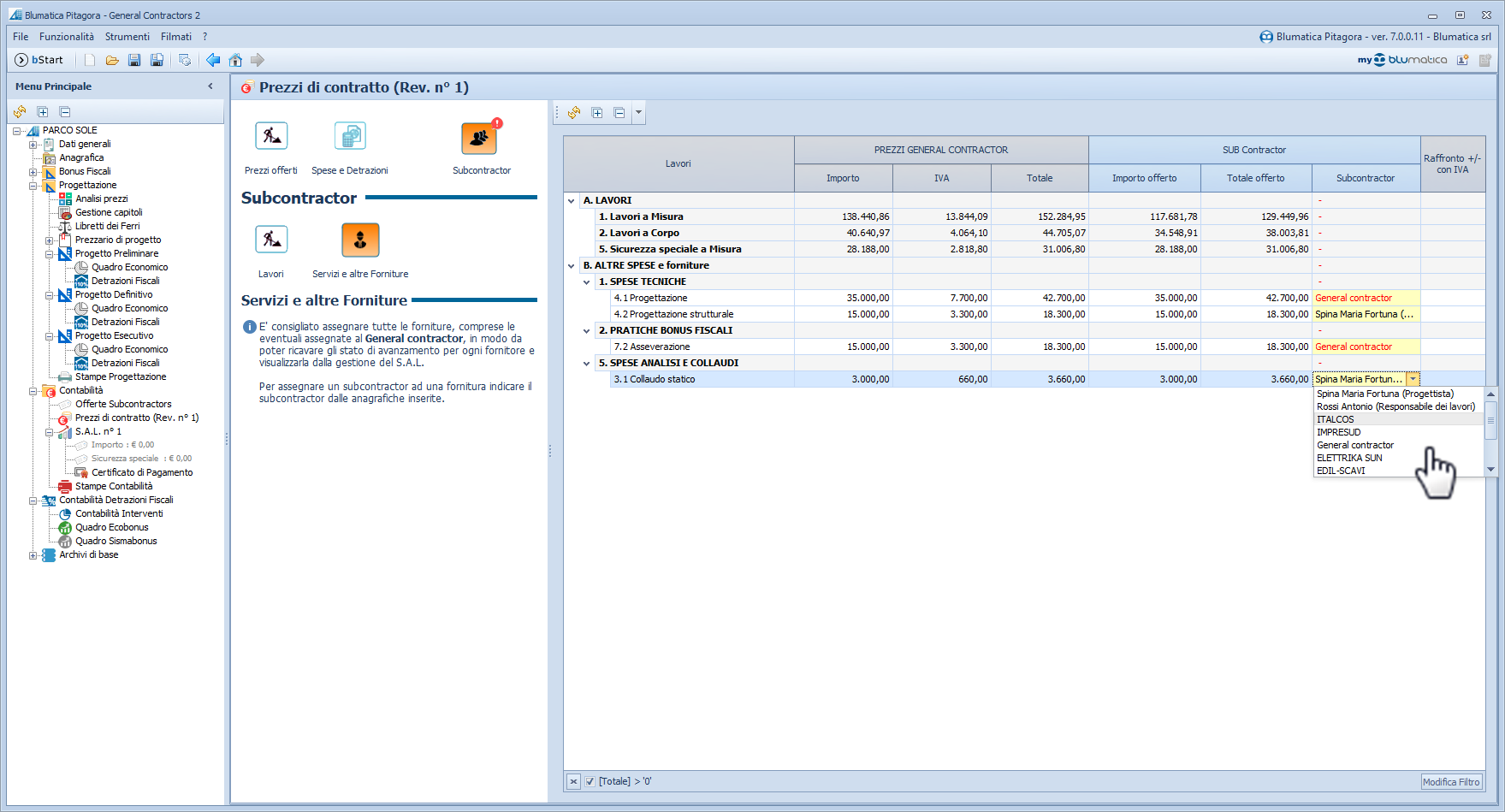Click the bStart button
The width and height of the screenshot is (1505, 812).
[x=39, y=60]
